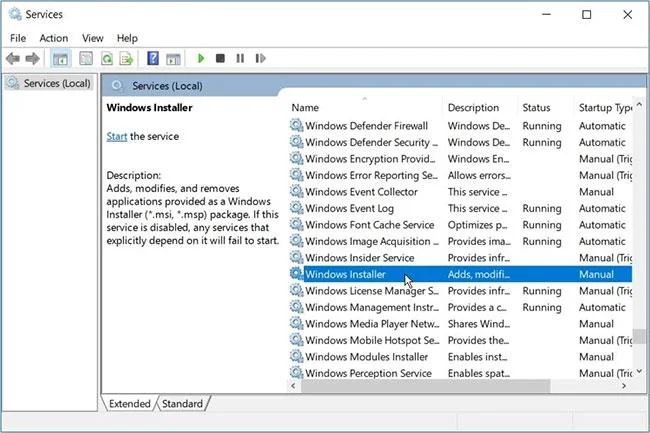
Task: Go forward with the toolbar Forward arrow
Action: pyautogui.click(x=32, y=58)
